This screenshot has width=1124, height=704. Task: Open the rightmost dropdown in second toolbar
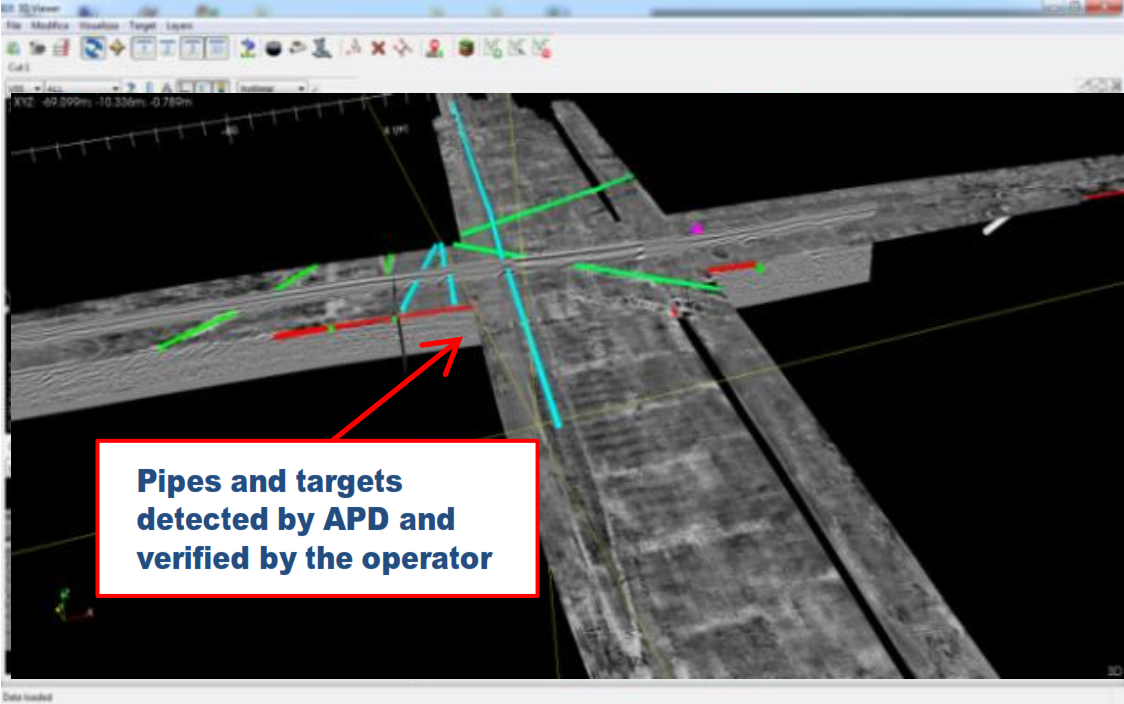pos(272,88)
